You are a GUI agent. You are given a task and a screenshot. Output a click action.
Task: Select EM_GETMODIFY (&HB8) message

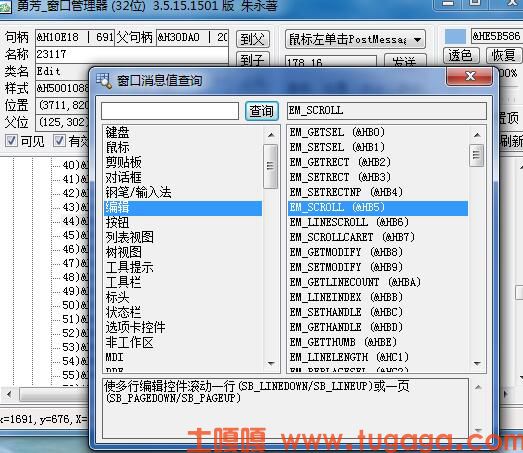378,253
